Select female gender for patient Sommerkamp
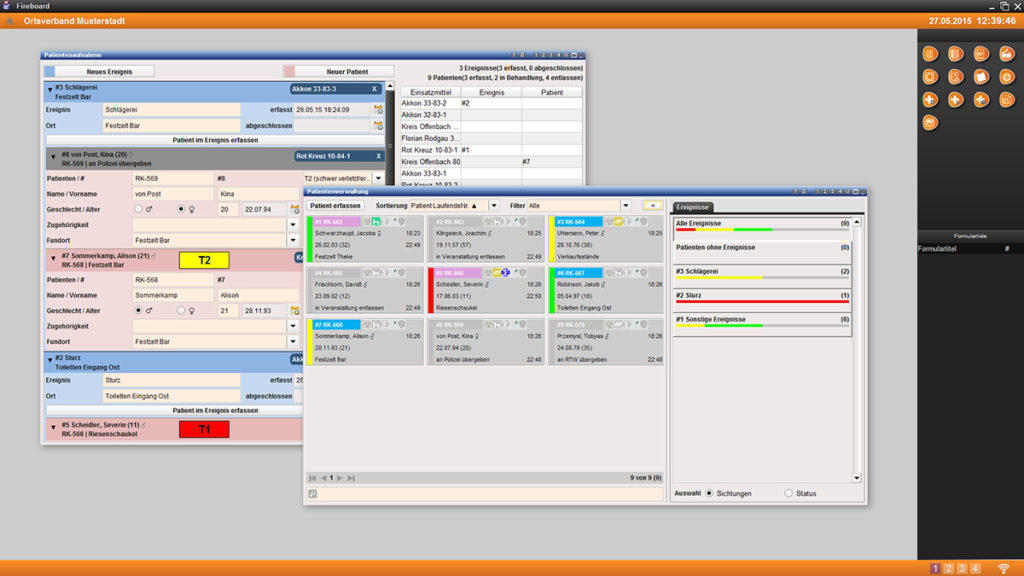Screen dimensions: 1024x576 pyautogui.click(x=180, y=310)
